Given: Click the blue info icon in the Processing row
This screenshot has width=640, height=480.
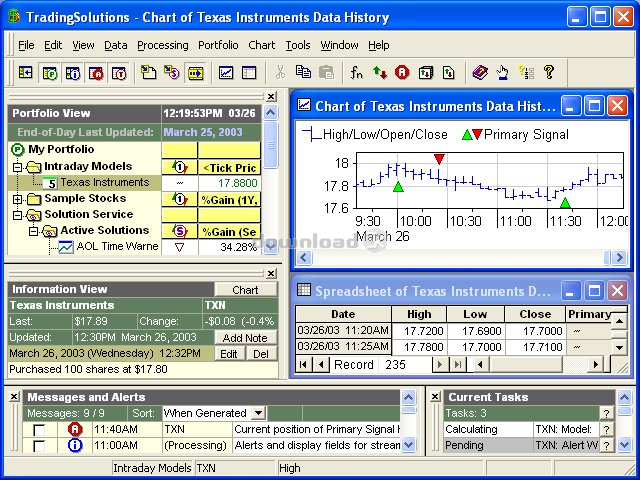Looking at the screenshot, I should click(75, 445).
